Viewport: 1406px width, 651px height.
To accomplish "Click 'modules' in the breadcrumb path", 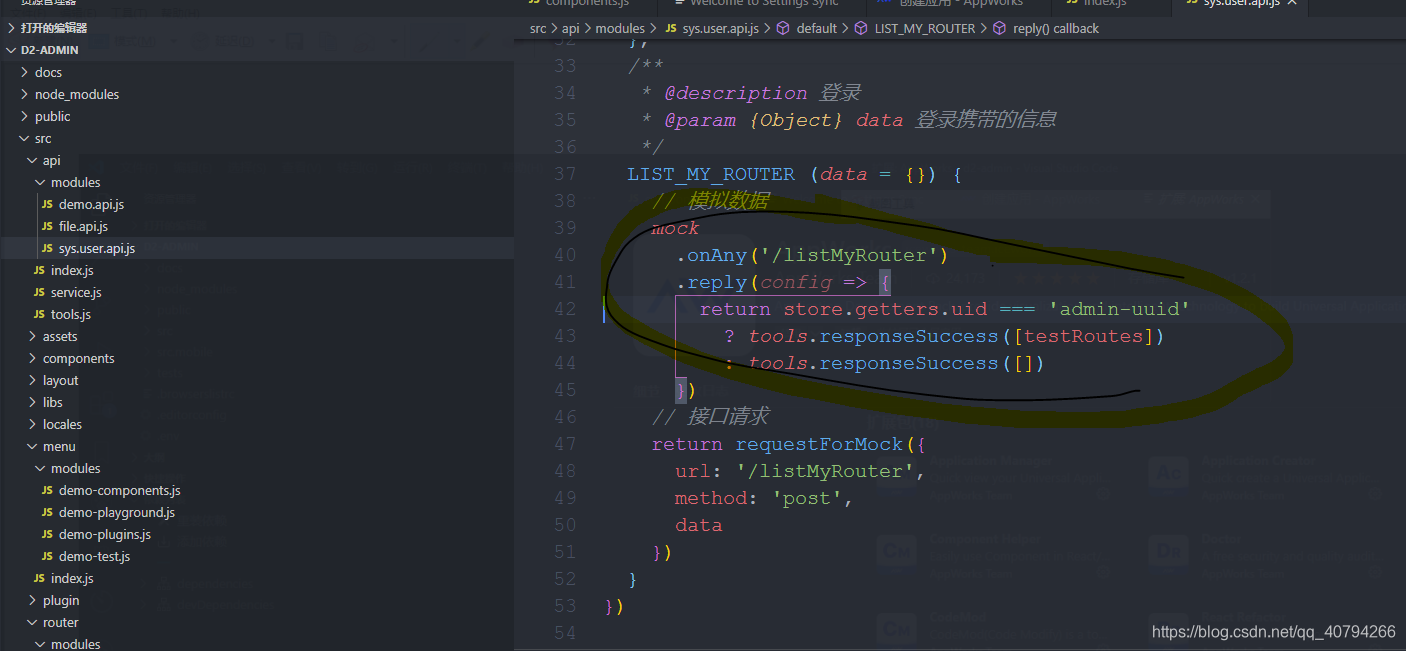I will tap(620, 28).
